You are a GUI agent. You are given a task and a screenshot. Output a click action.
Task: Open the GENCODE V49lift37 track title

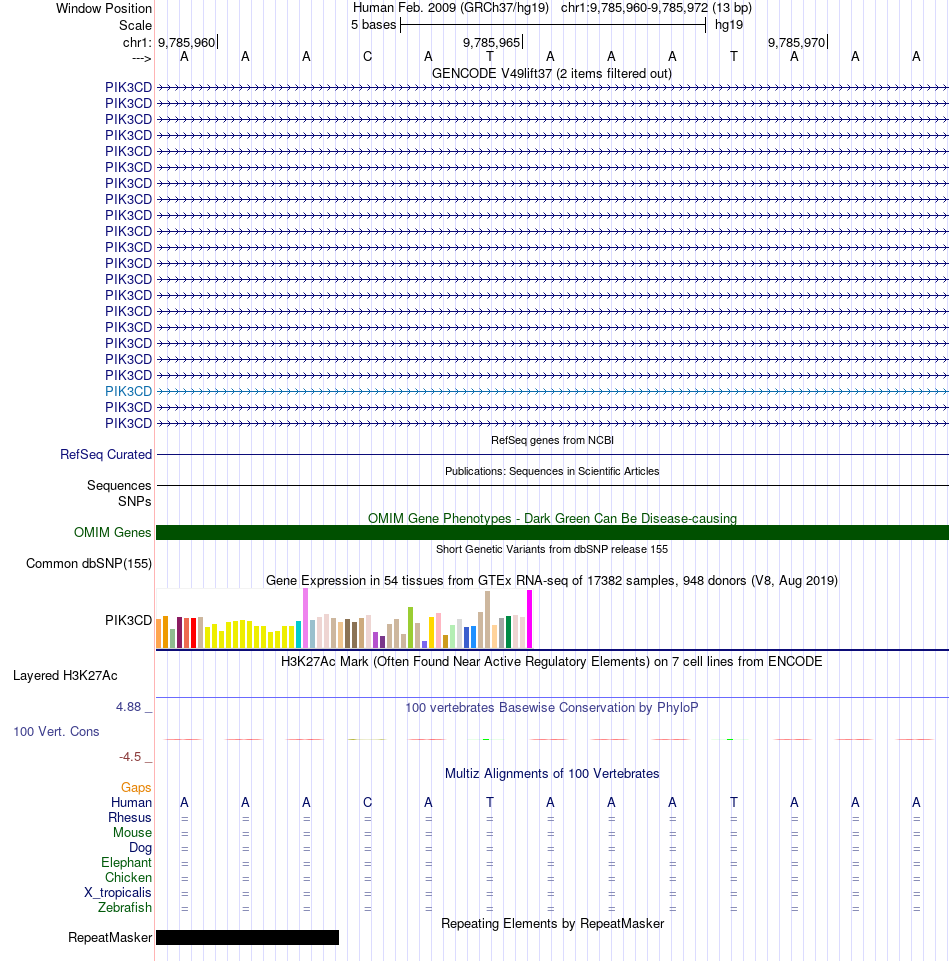552,74
